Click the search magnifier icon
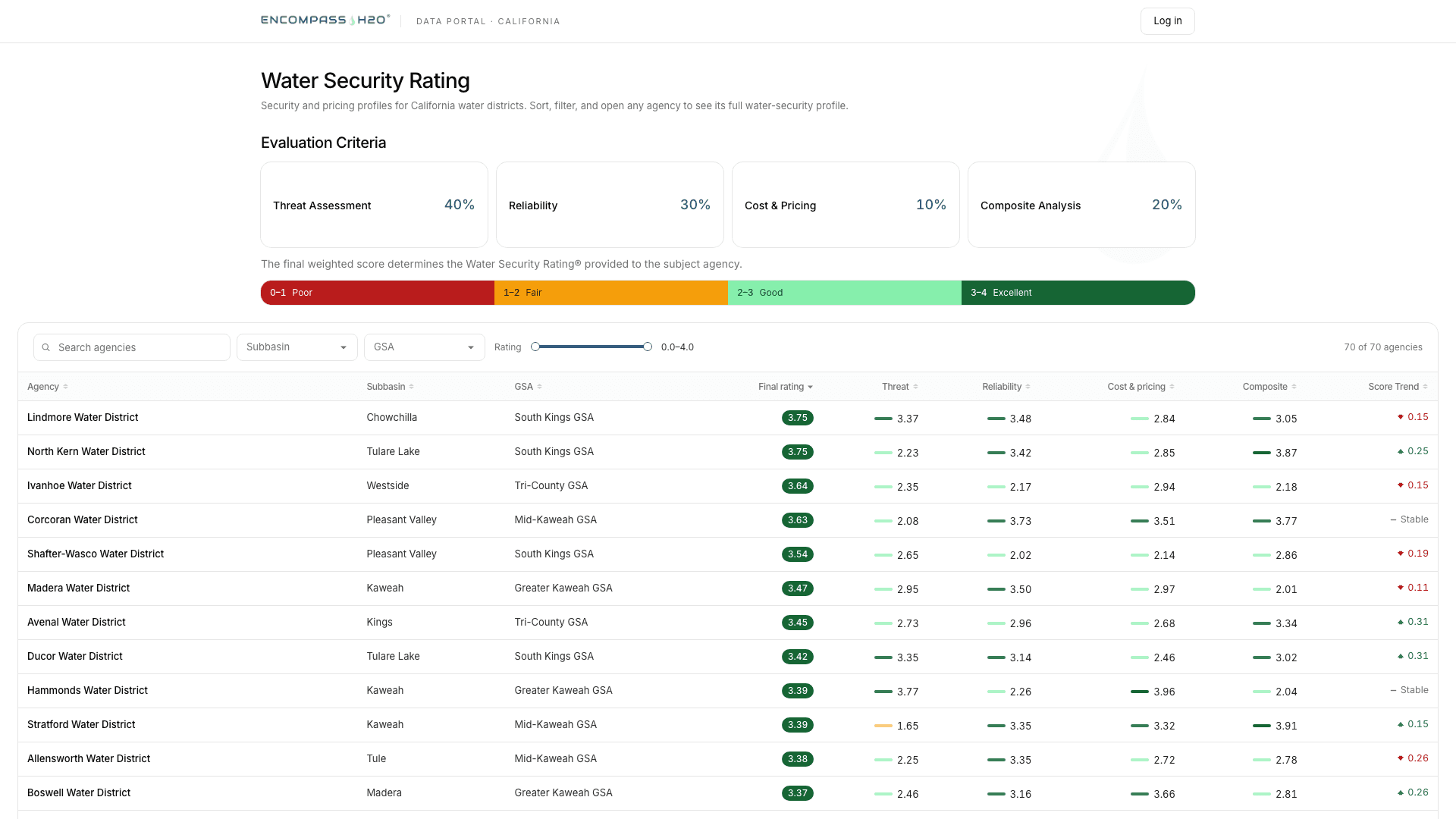The height and width of the screenshot is (819, 1456). coord(46,347)
